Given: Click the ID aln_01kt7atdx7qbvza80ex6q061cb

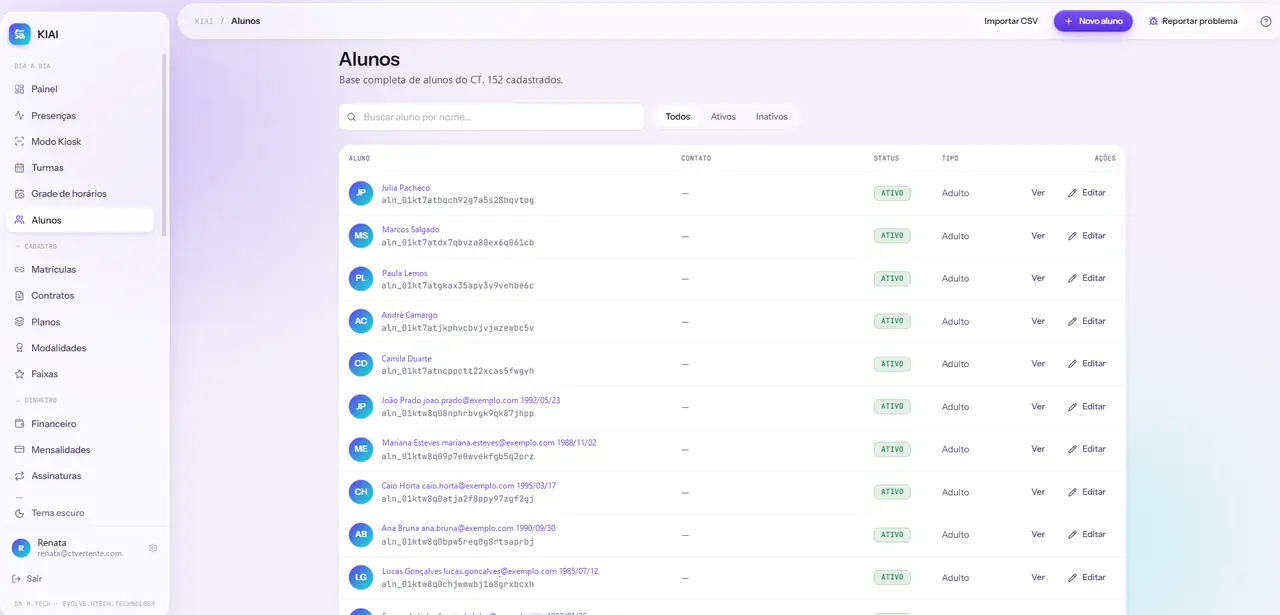Looking at the screenshot, I should (458, 243).
